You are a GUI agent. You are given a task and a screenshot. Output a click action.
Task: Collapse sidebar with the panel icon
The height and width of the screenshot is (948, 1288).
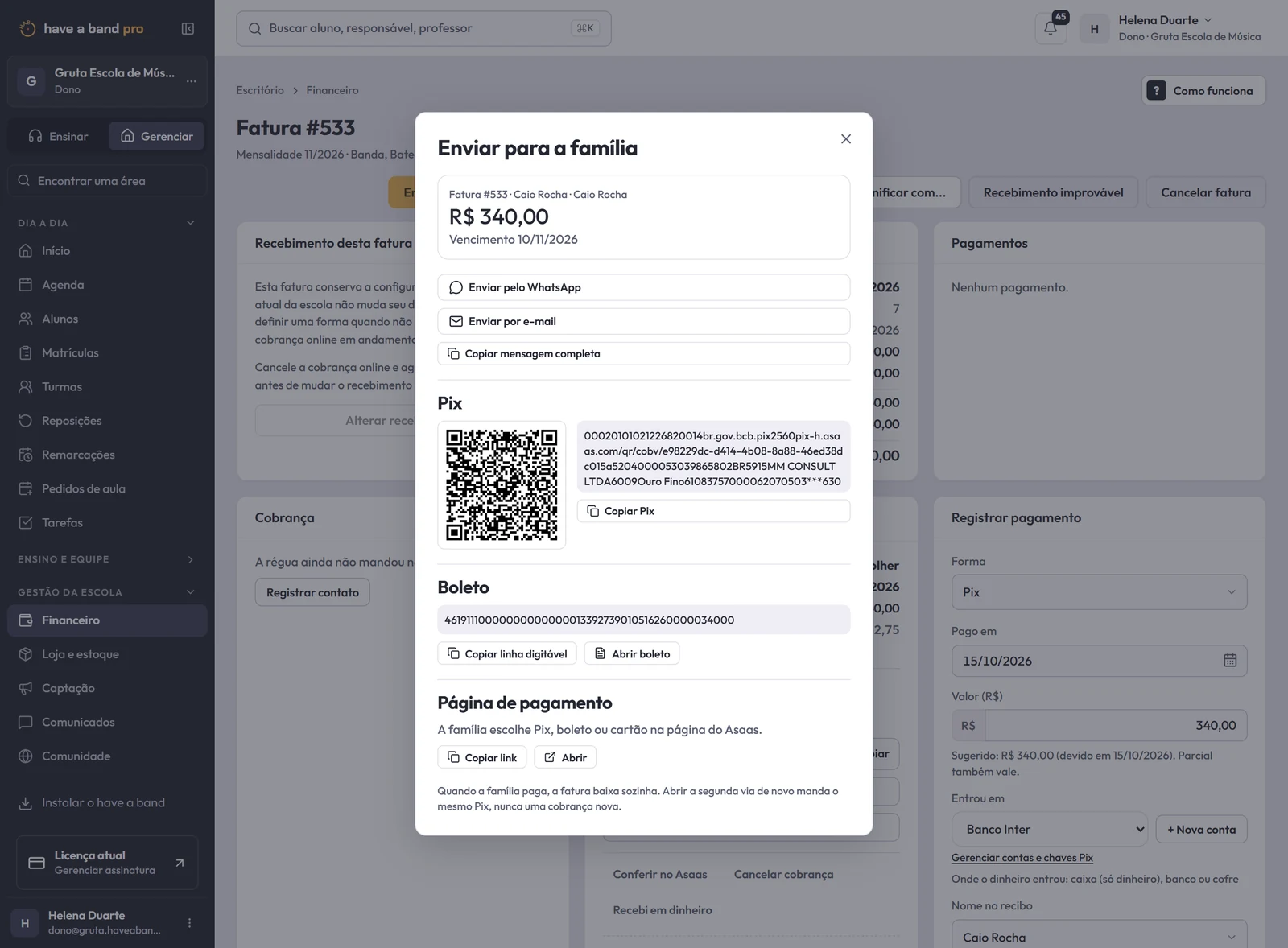tap(188, 29)
